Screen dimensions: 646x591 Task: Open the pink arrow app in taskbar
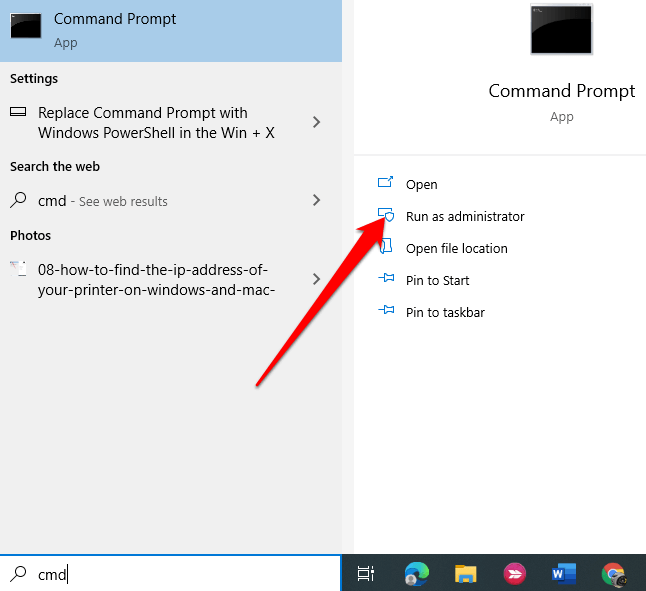(x=515, y=573)
